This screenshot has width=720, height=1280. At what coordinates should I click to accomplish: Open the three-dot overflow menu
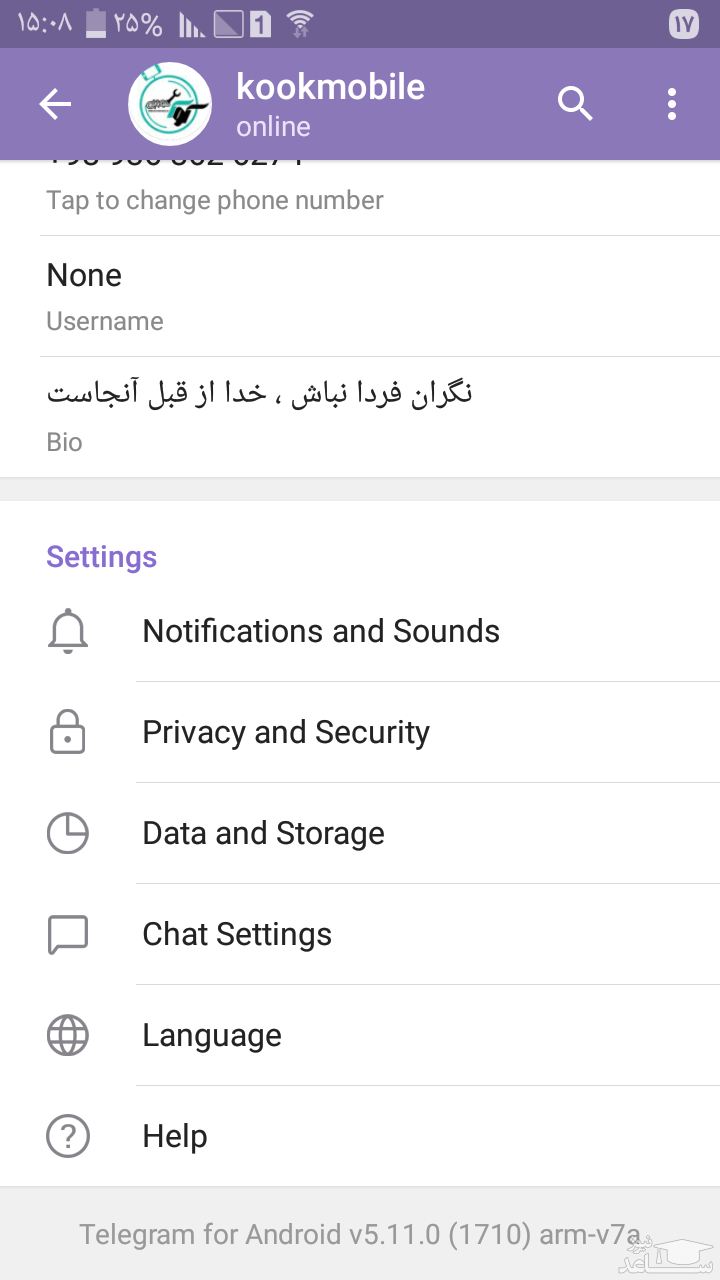coord(672,104)
